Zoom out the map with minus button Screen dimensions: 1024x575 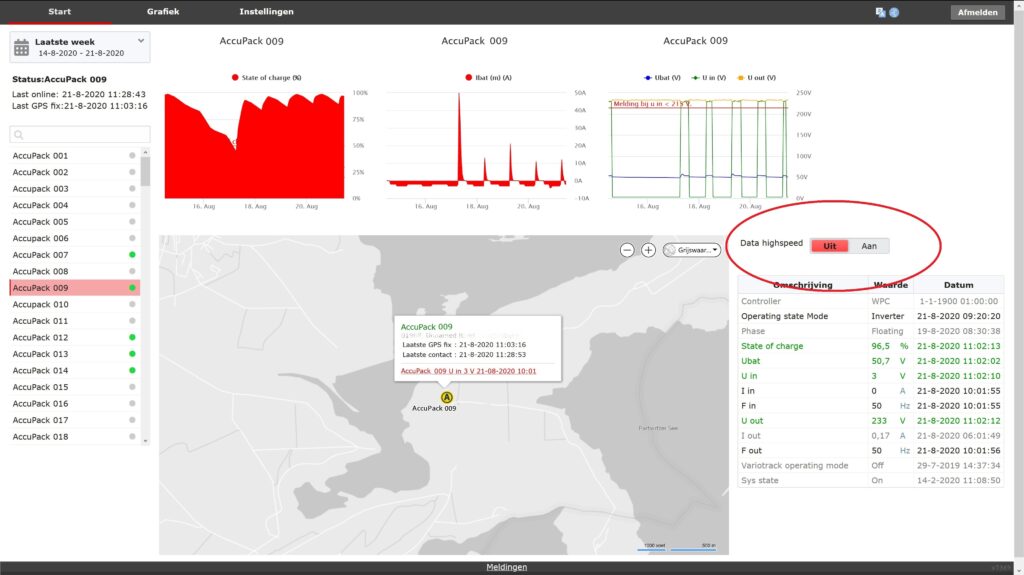point(627,250)
